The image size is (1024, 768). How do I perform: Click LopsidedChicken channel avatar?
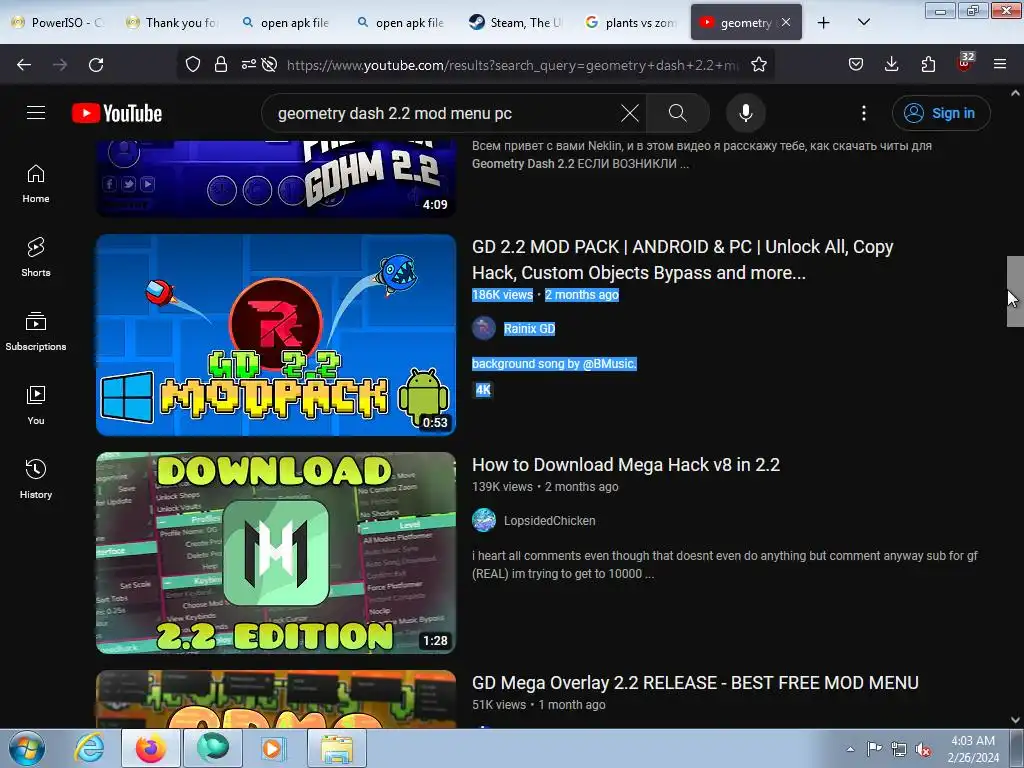[484, 520]
